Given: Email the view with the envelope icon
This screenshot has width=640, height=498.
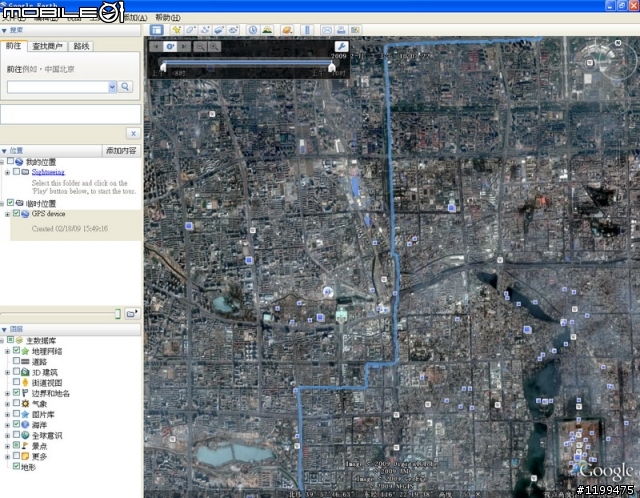Looking at the screenshot, I should pos(327,30).
